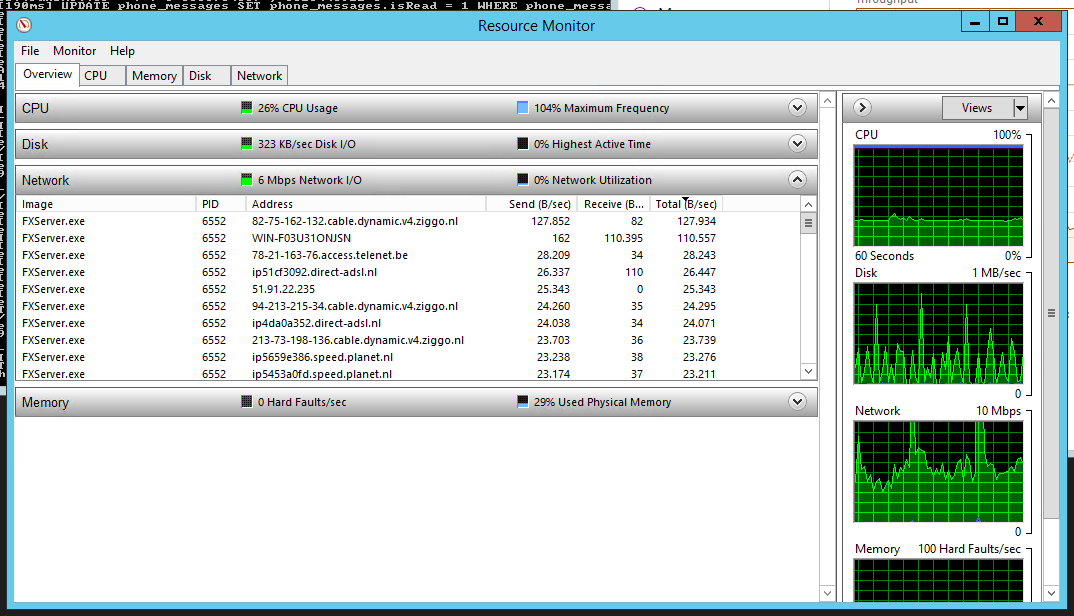Collapse the graphs pane with arrow button
Viewport: 1074px width, 616px height.
coord(863,108)
